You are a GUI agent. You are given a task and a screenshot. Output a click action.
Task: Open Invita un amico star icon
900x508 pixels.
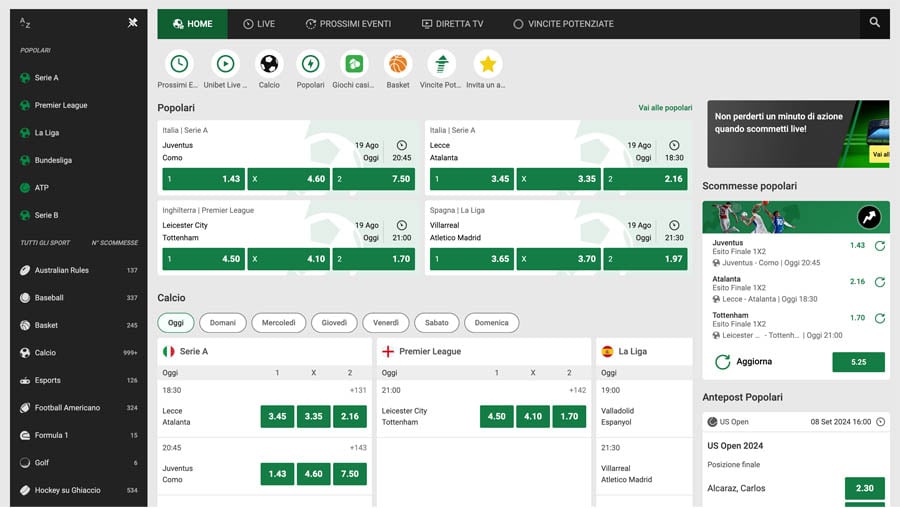click(x=487, y=64)
